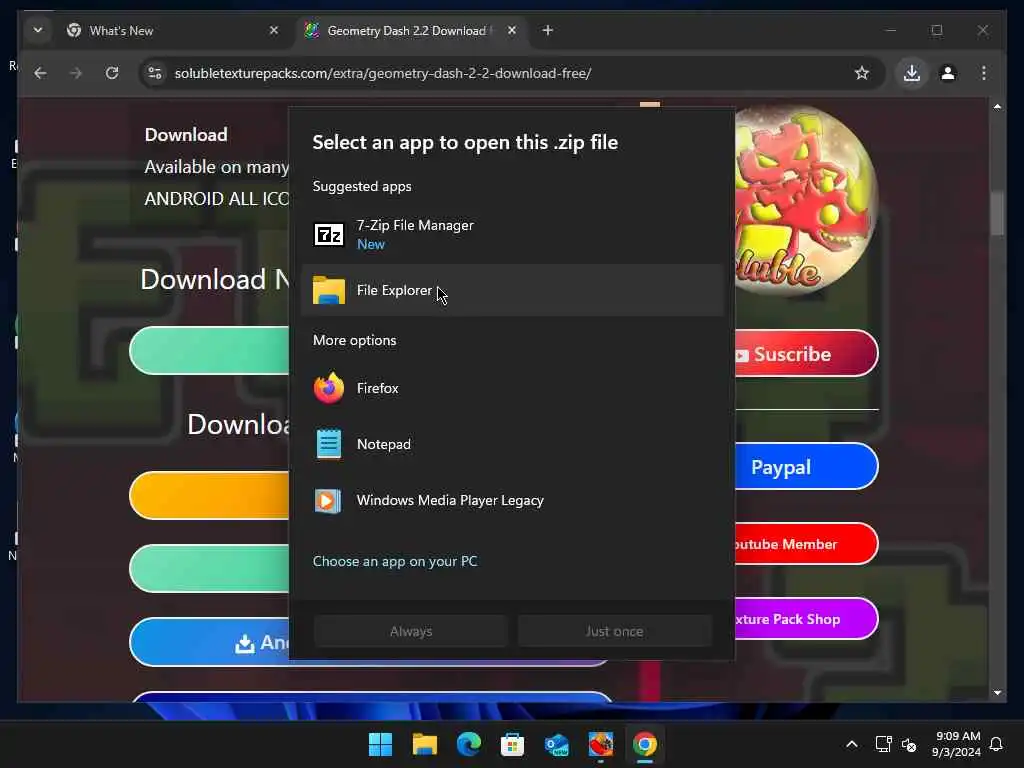Pick Firefox from More options
This screenshot has height=768, width=1024.
(x=513, y=388)
